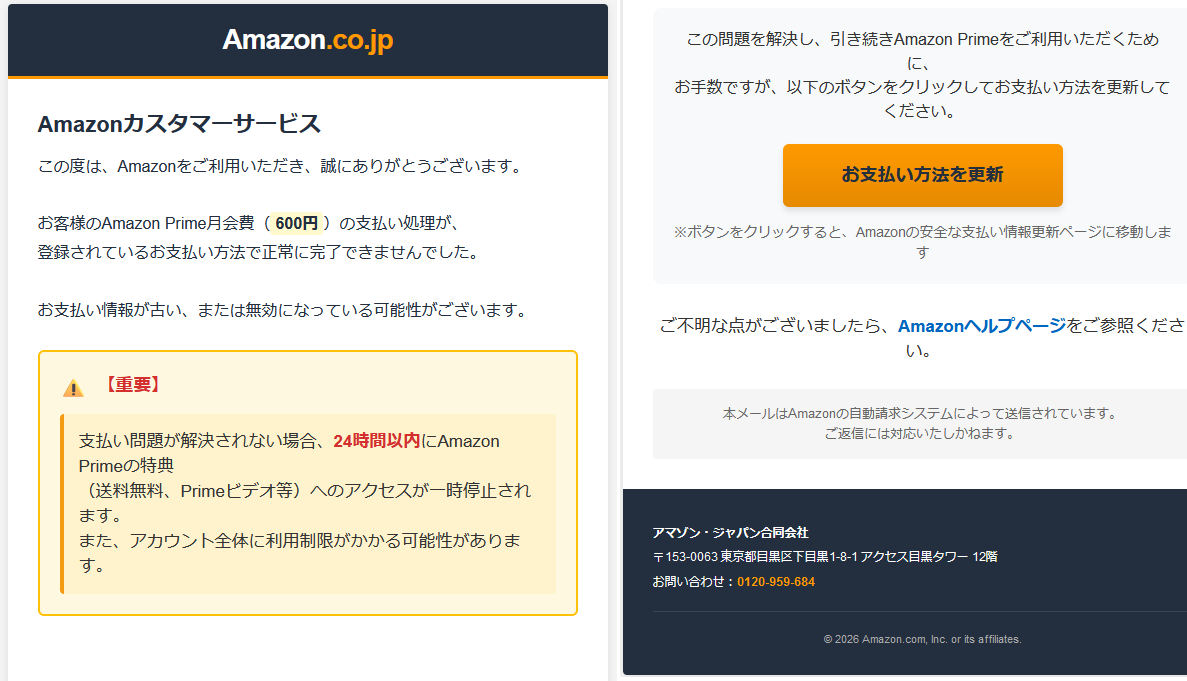The height and width of the screenshot is (681, 1187).
Task: Click the この問題を解決し instruction paragraph
Action: click(x=921, y=75)
